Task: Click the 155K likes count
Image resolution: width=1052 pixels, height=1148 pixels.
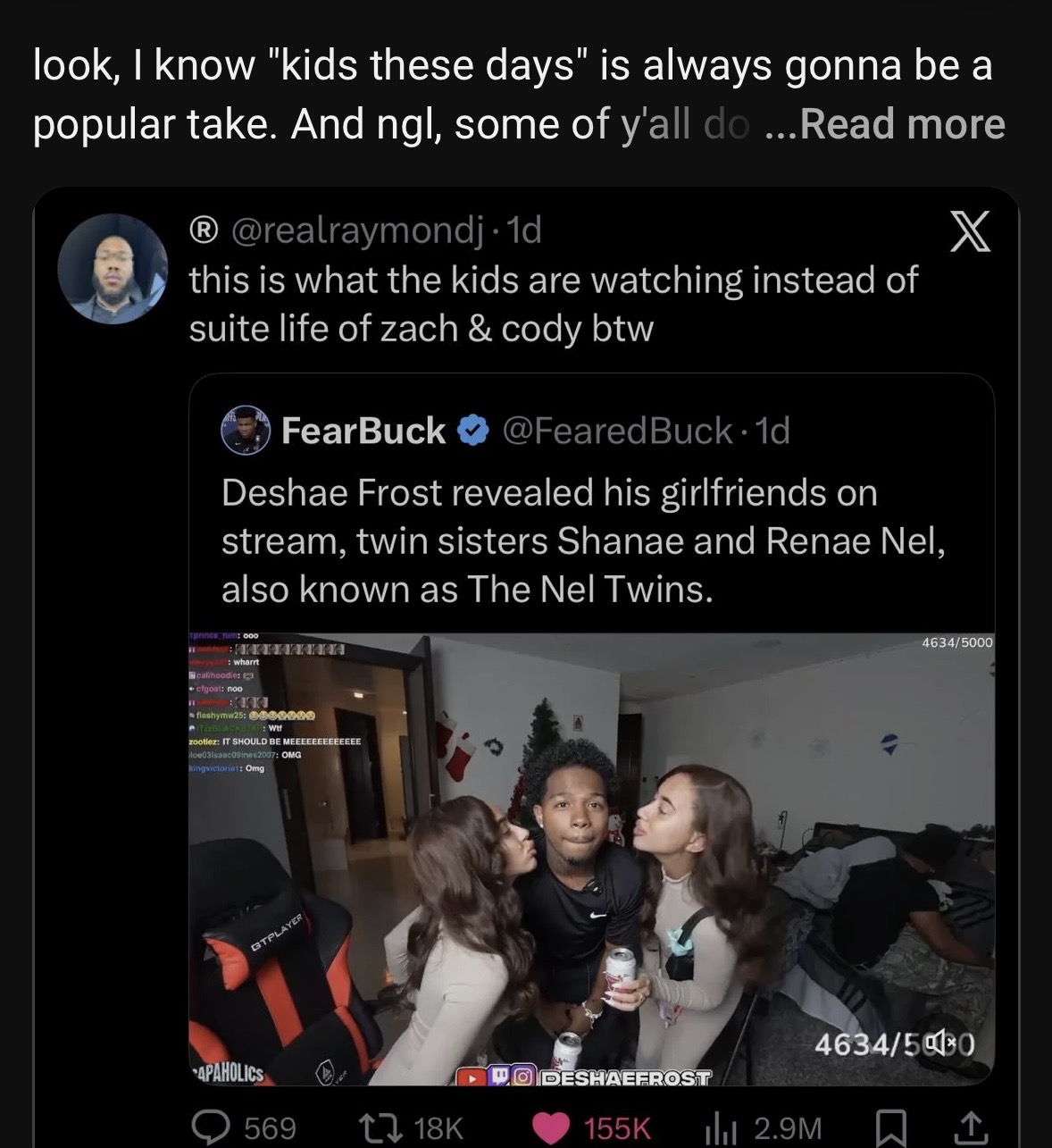Action: click(x=617, y=1127)
